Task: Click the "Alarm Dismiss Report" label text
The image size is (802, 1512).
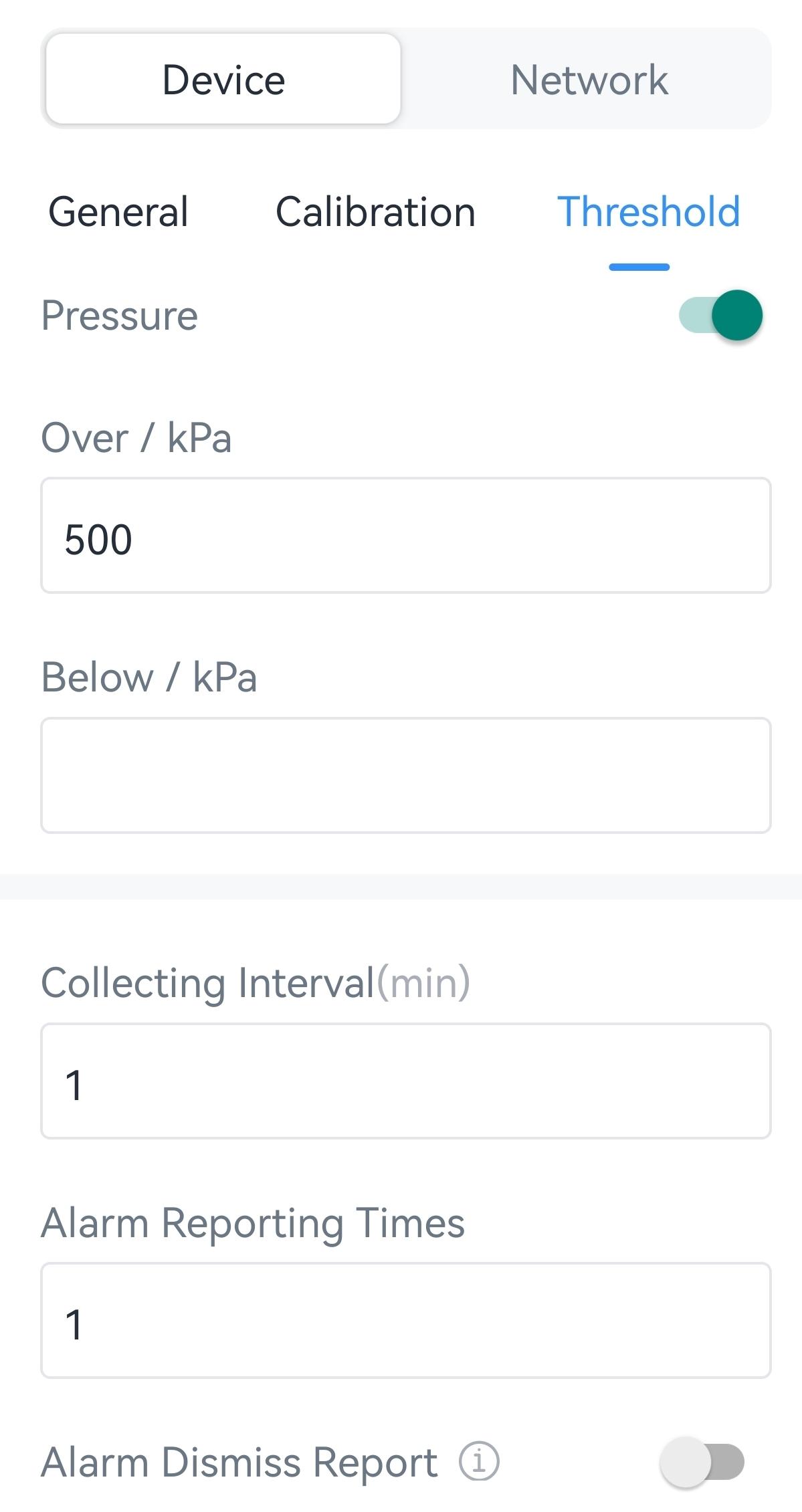Action: [x=239, y=1461]
